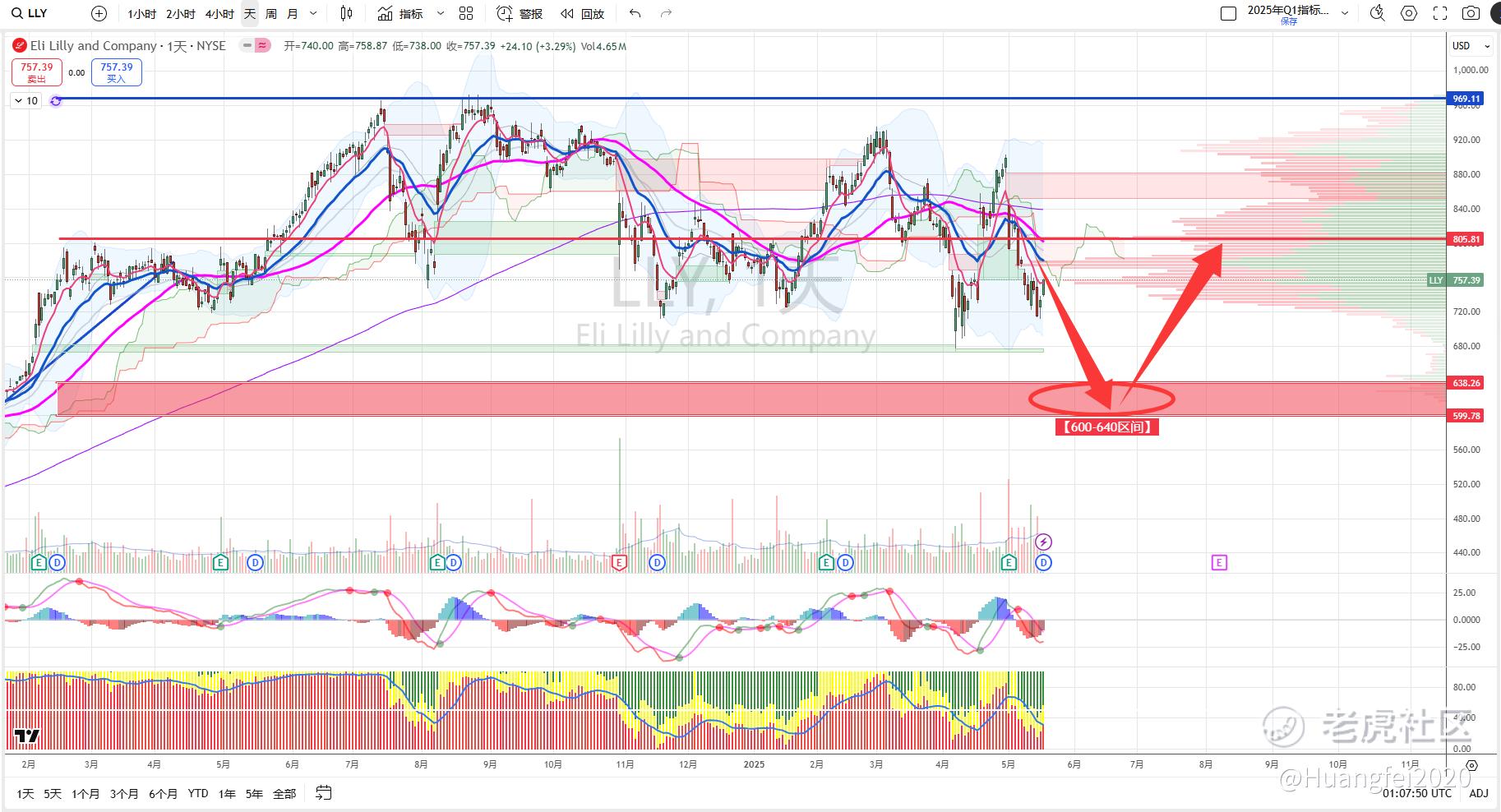
Task: Set date range to 1年
Action: [228, 793]
